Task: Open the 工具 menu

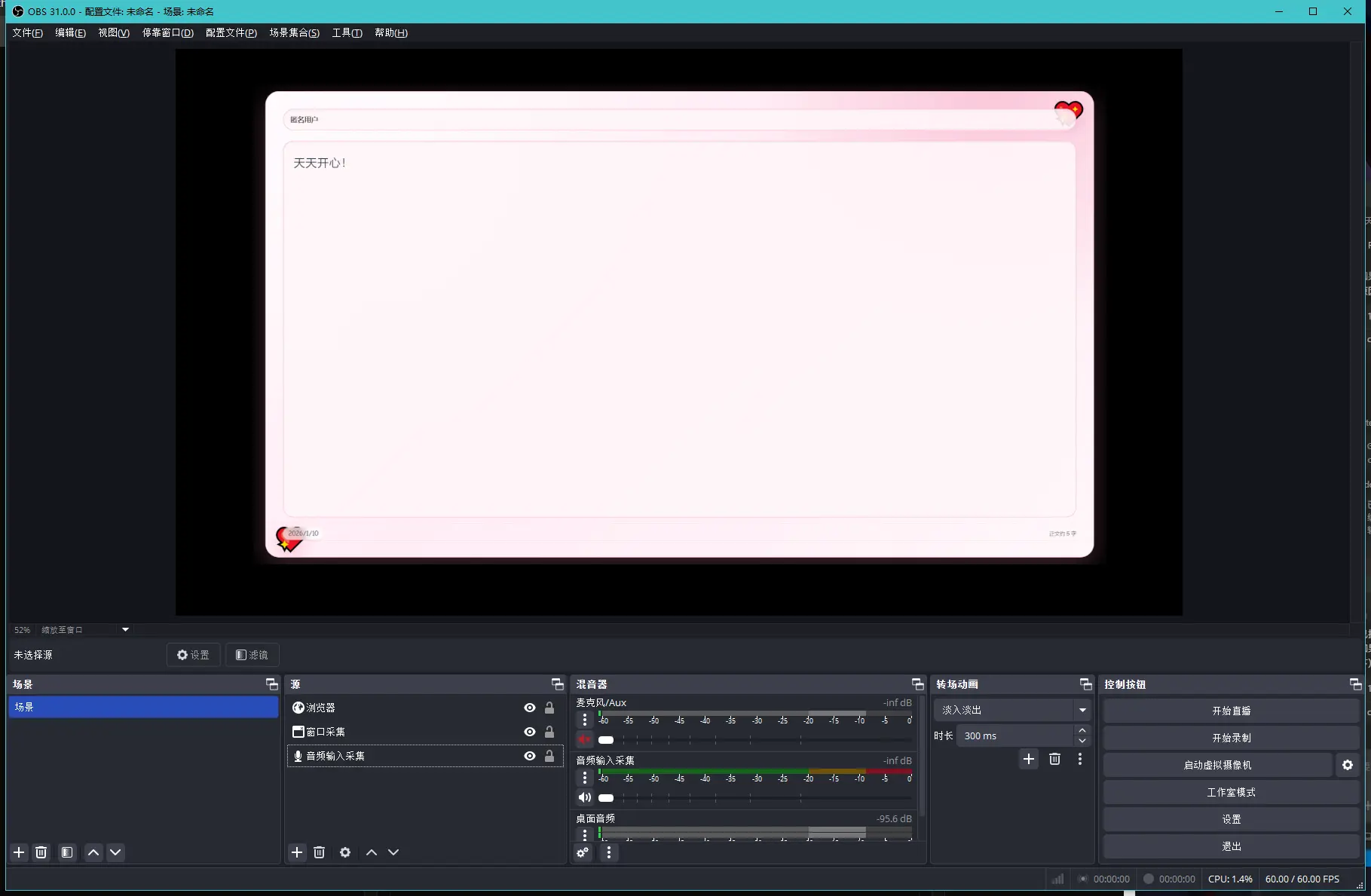Action: (x=347, y=32)
